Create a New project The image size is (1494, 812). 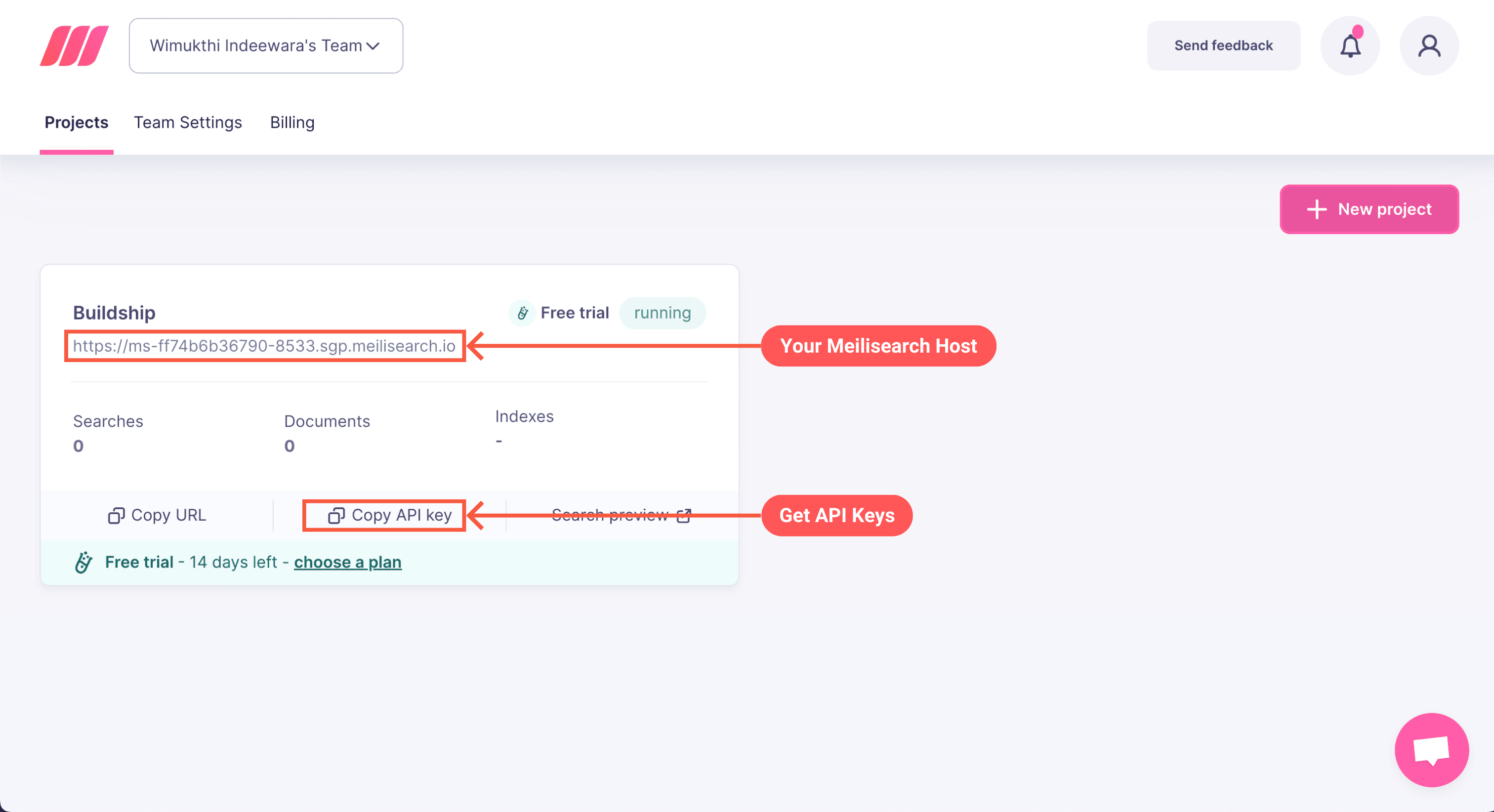[1369, 209]
